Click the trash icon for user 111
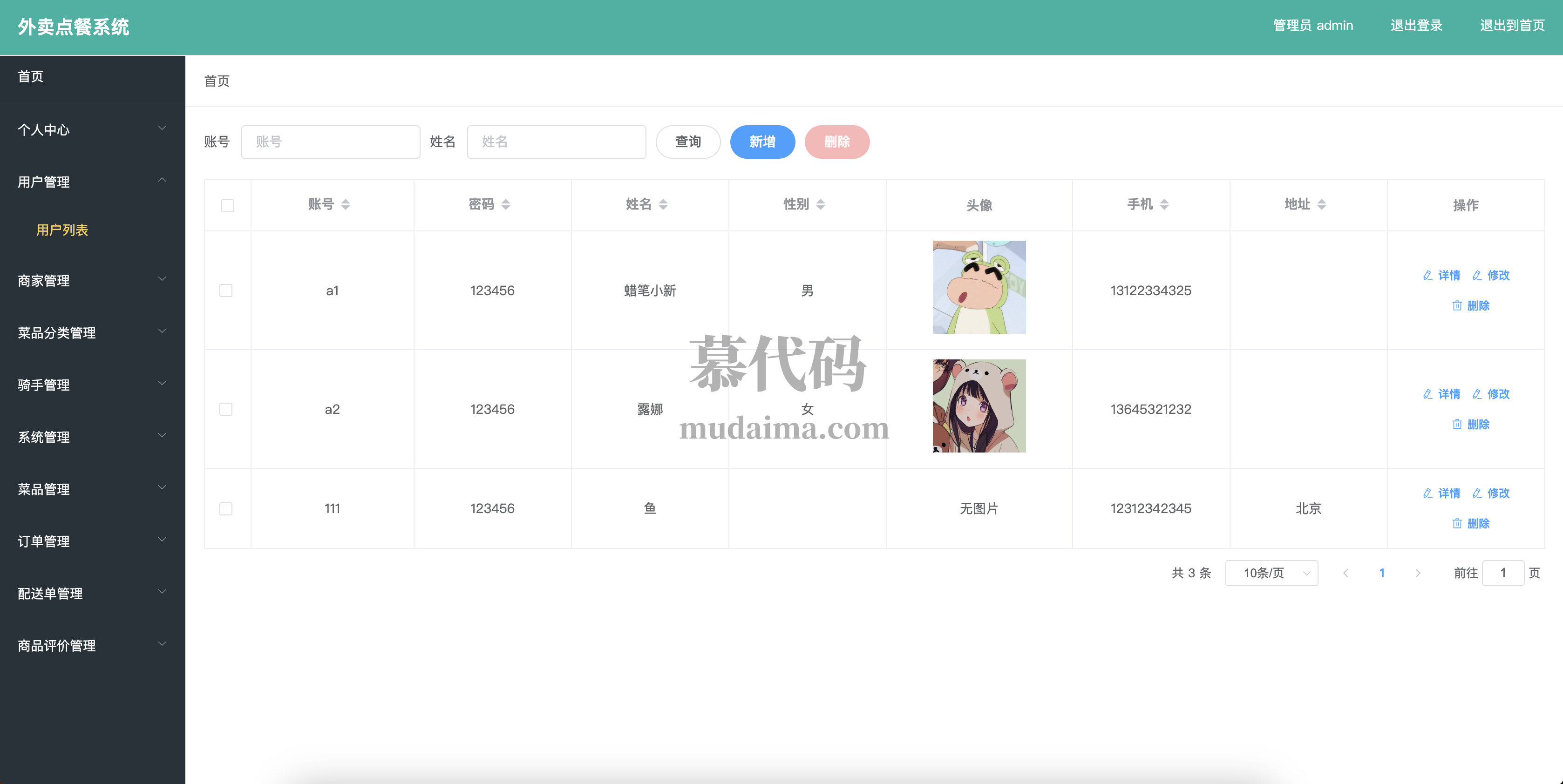The image size is (1563, 784). coord(1457,523)
